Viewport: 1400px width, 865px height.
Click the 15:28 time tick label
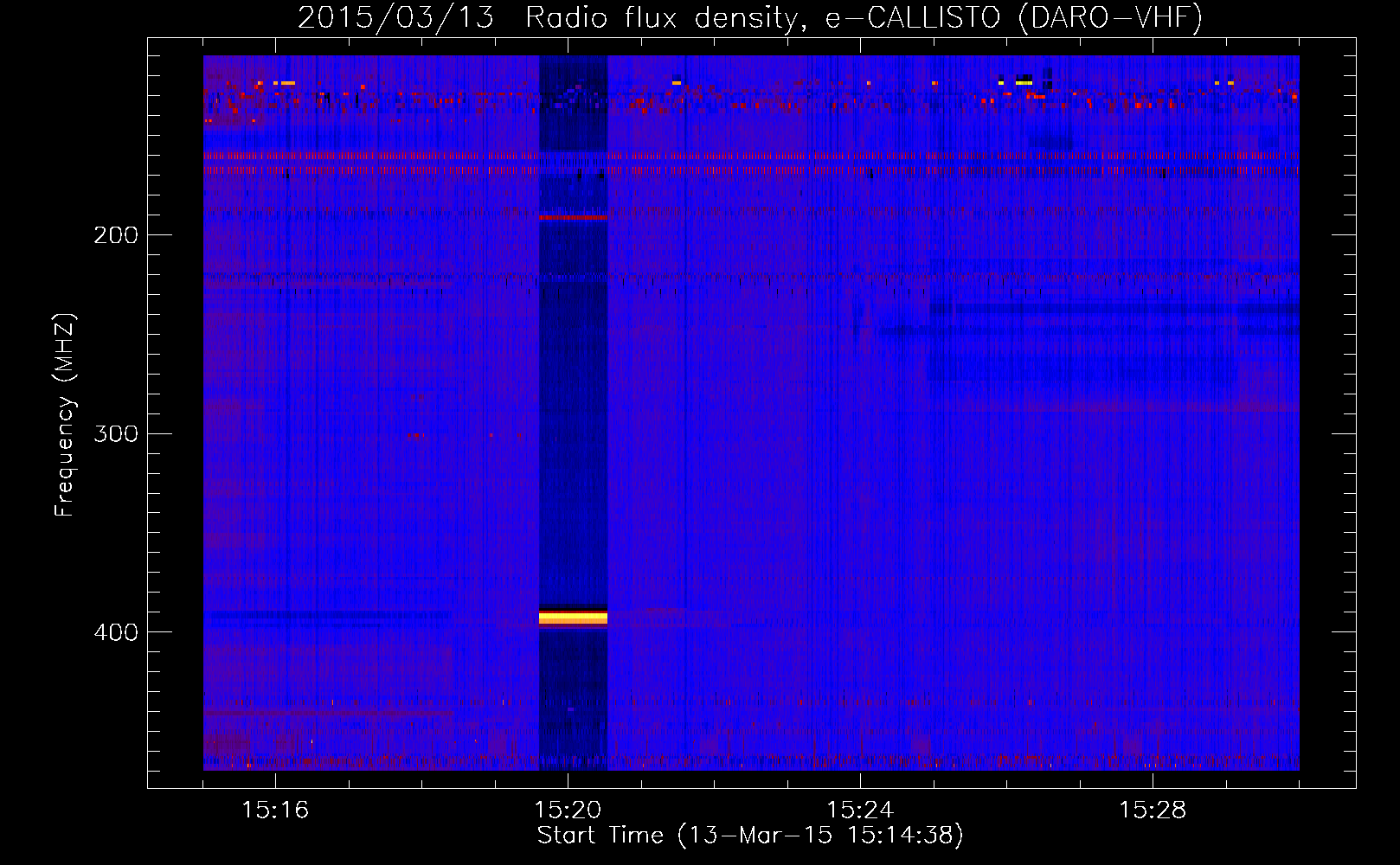click(1153, 811)
